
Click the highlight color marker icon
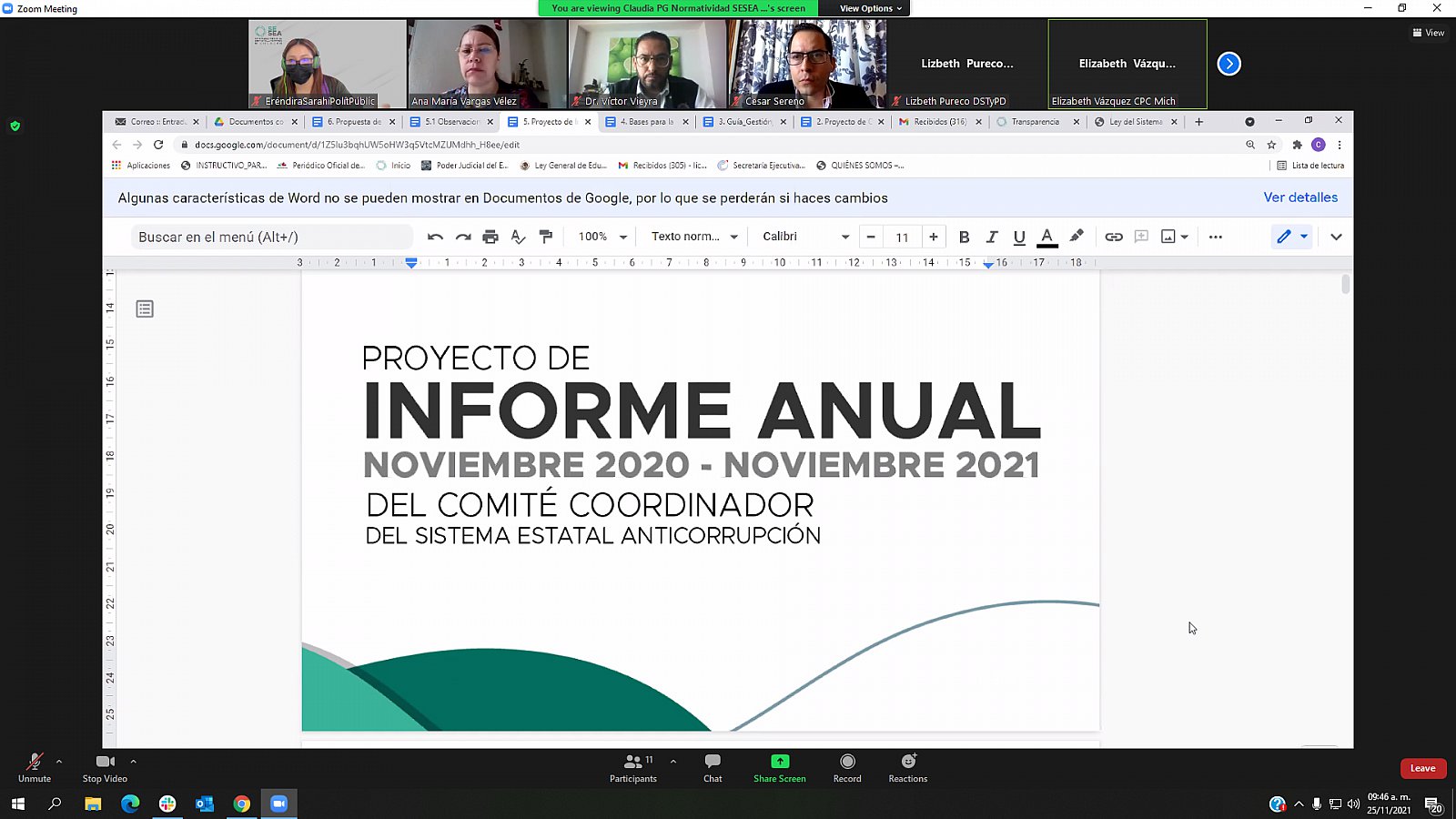pyautogui.click(x=1077, y=237)
